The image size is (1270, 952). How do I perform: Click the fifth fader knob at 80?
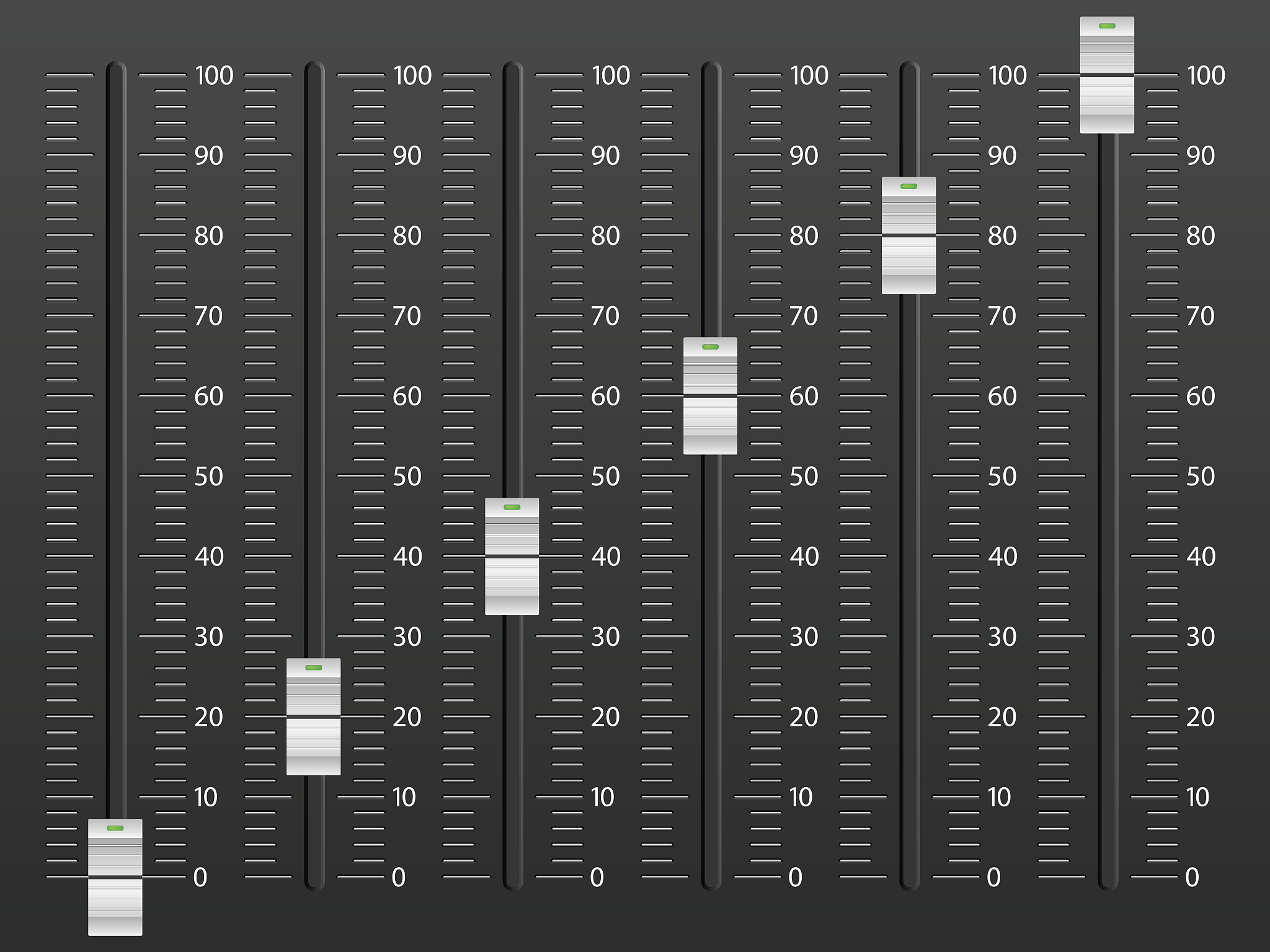click(x=908, y=236)
